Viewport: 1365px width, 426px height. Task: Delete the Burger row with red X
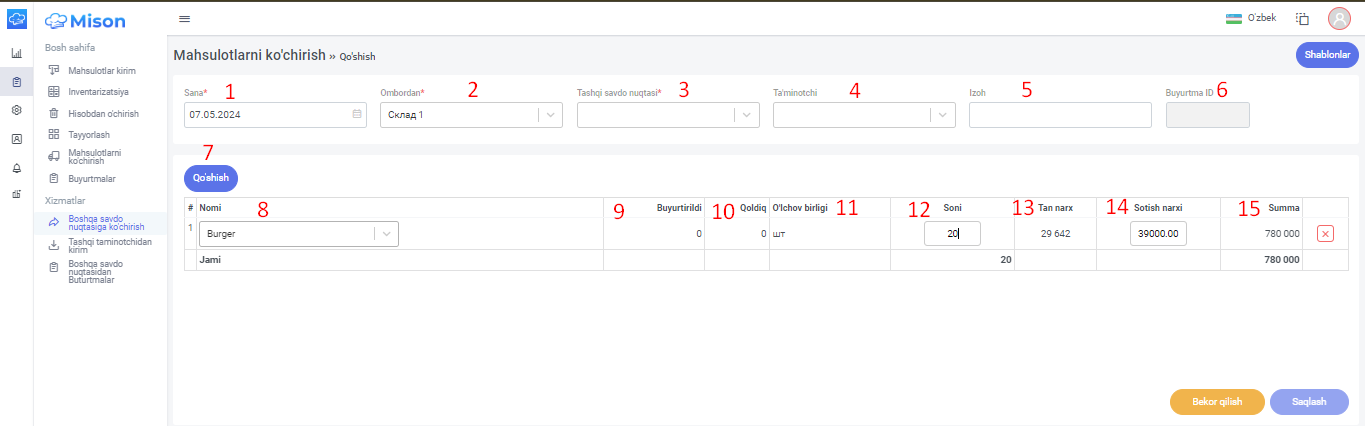point(1325,233)
